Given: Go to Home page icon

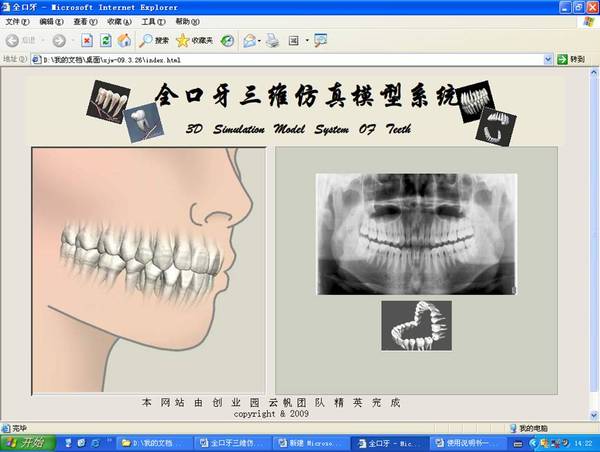Looking at the screenshot, I should 124,40.
